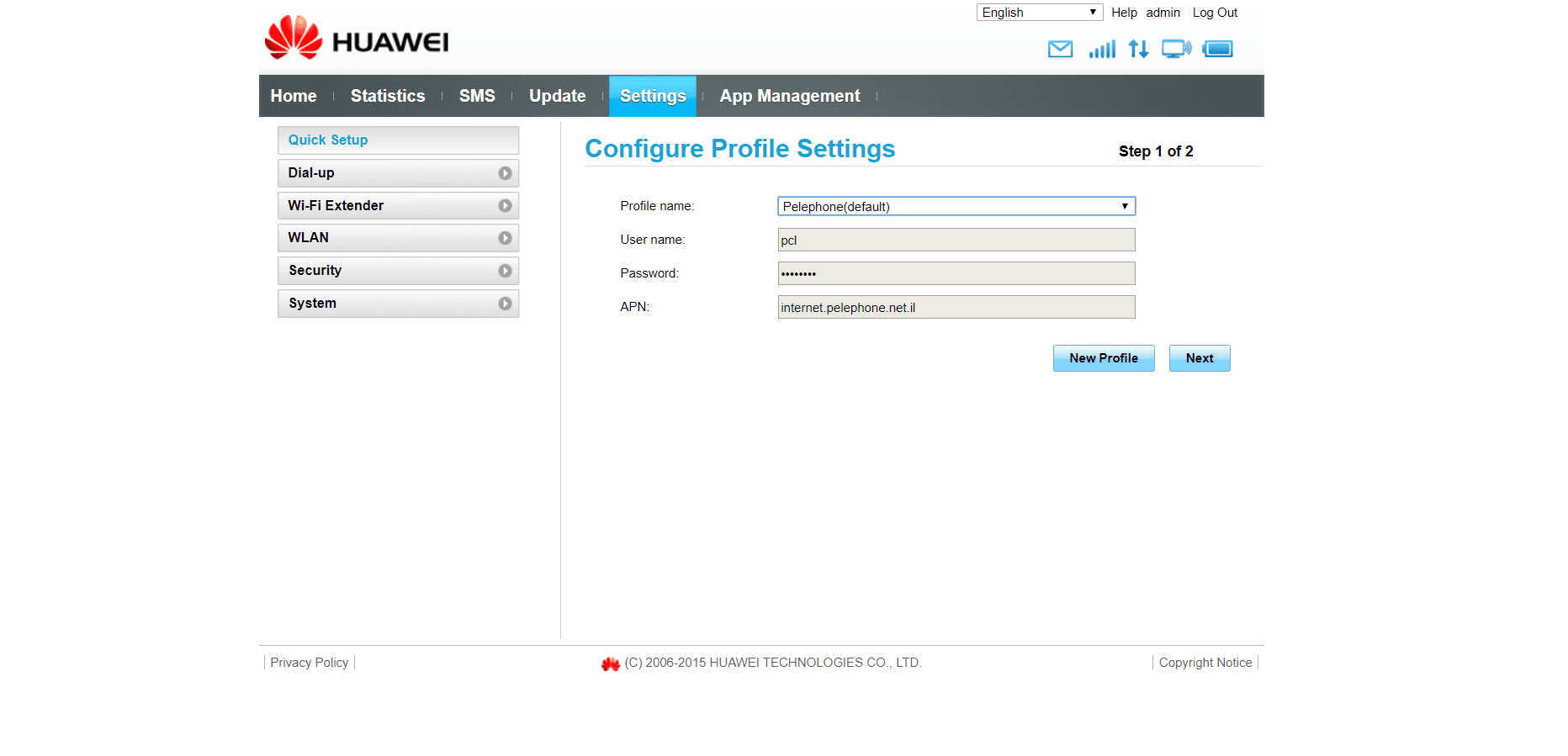
Task: Click the Next button
Action: [x=1200, y=358]
